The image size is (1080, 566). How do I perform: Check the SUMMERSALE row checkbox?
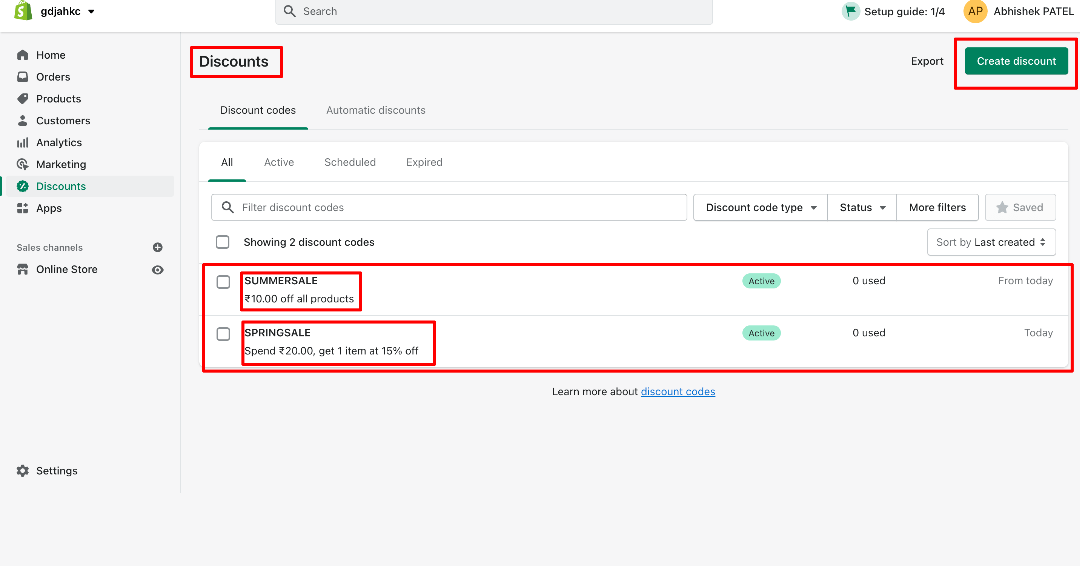tap(223, 282)
